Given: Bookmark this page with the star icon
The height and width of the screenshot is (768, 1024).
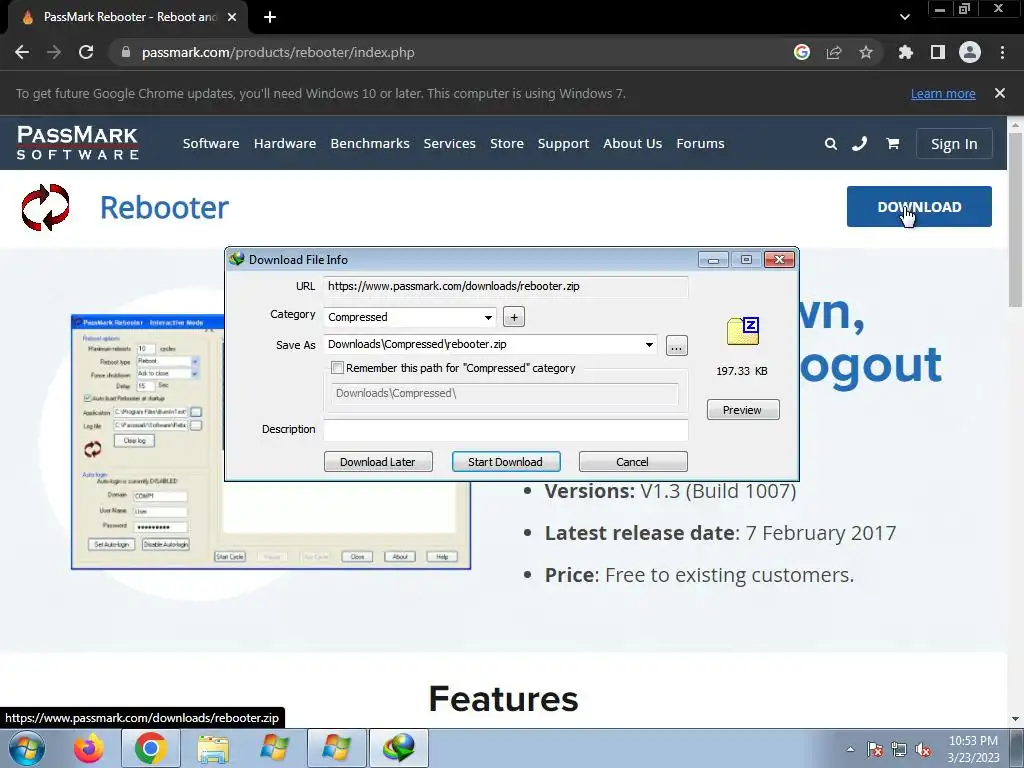Looking at the screenshot, I should click(x=866, y=52).
